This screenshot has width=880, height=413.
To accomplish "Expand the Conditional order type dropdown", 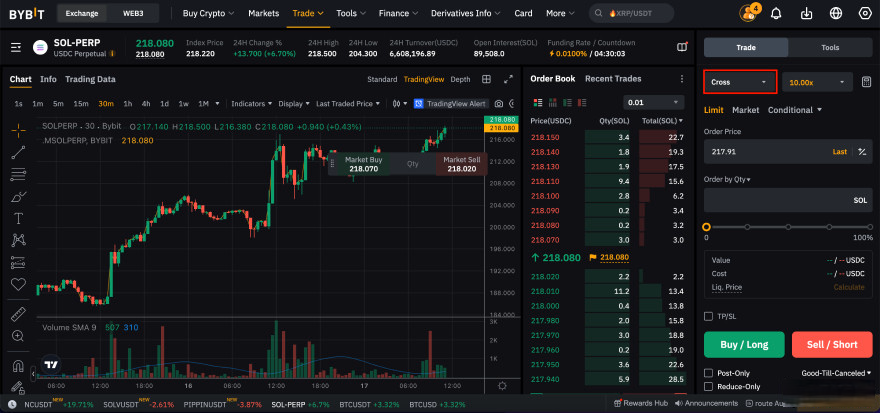I will coord(795,110).
